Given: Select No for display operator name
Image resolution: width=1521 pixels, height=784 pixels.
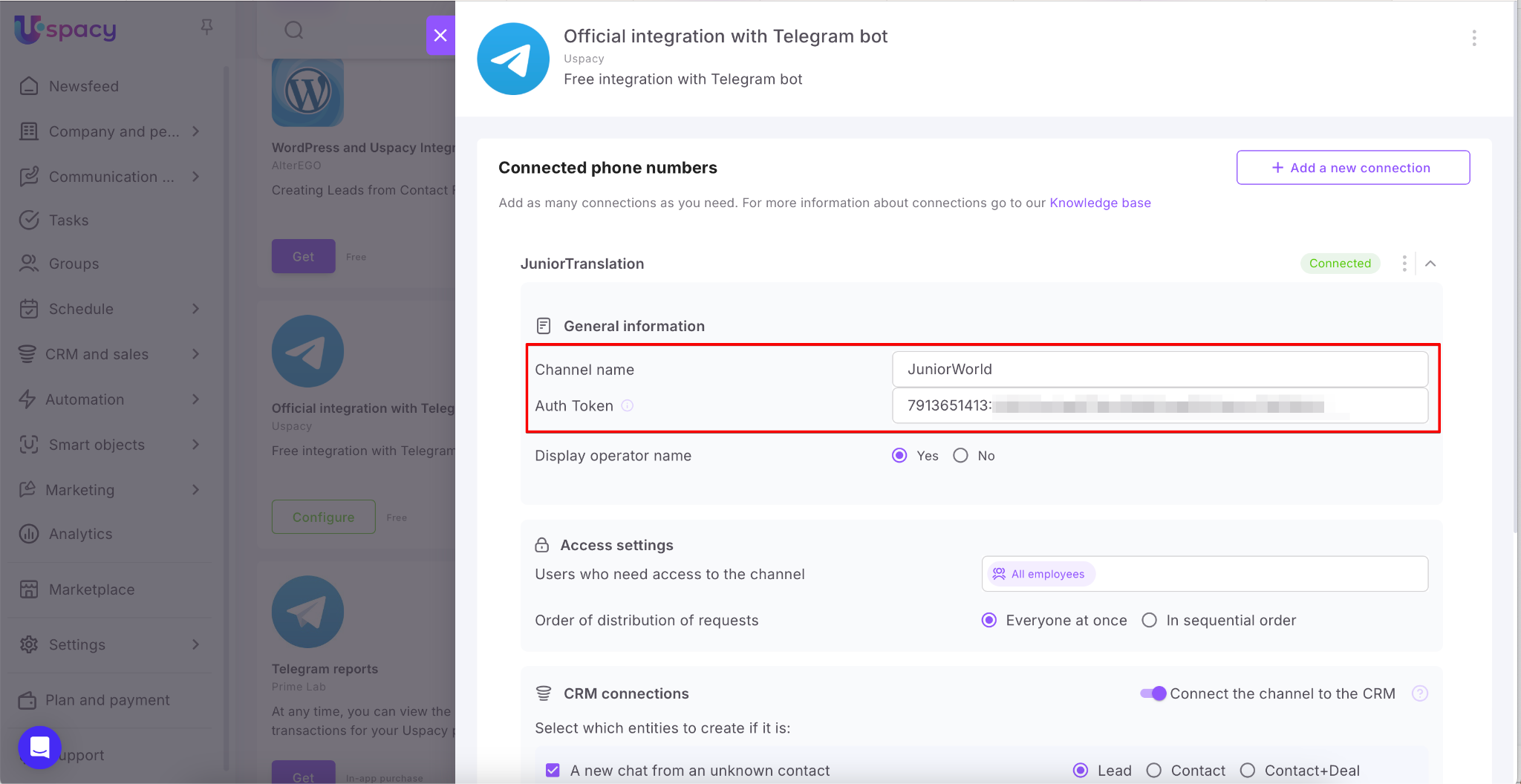Looking at the screenshot, I should coord(961,456).
